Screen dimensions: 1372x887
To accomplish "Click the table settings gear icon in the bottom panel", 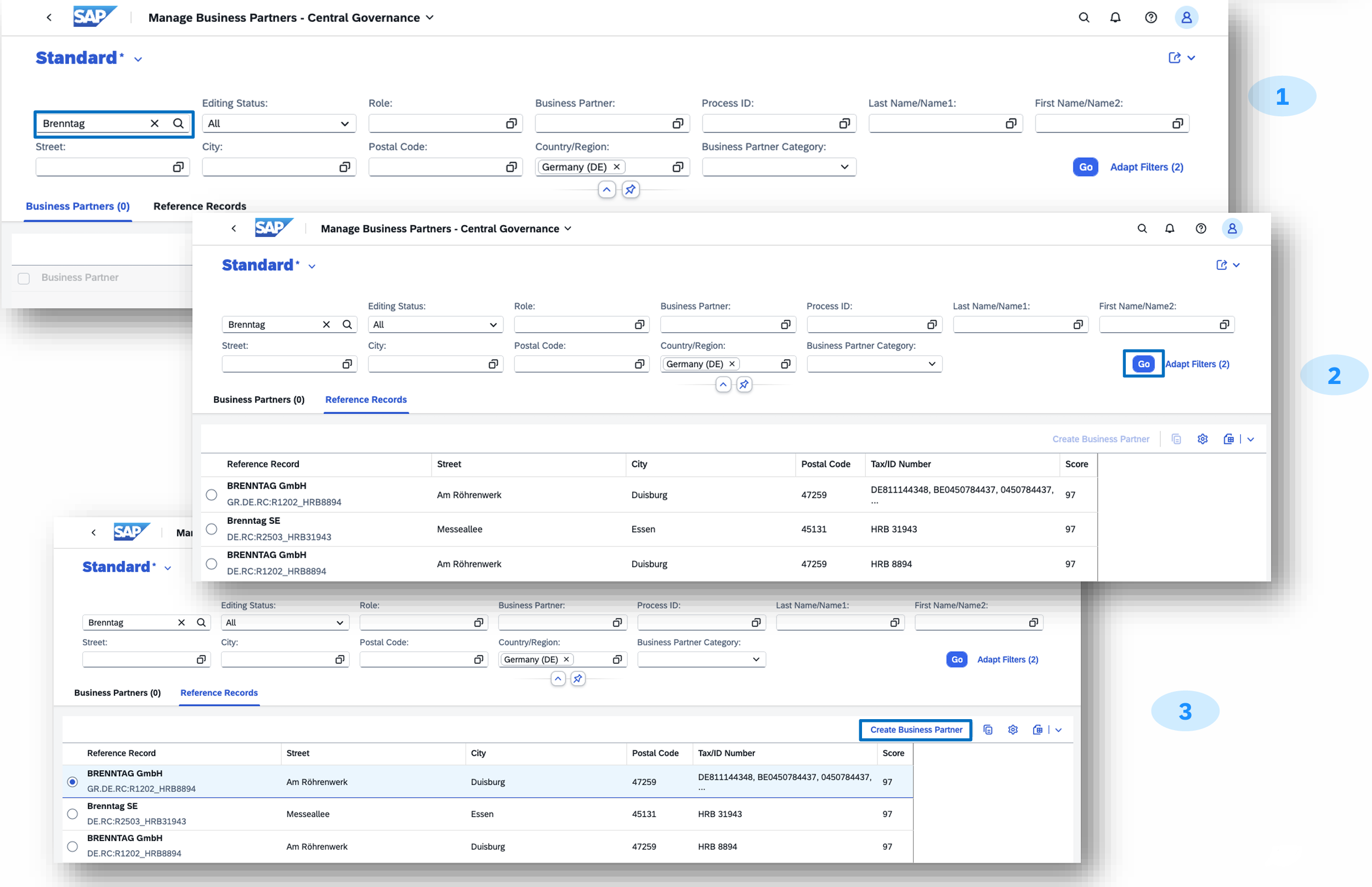I will (1013, 730).
